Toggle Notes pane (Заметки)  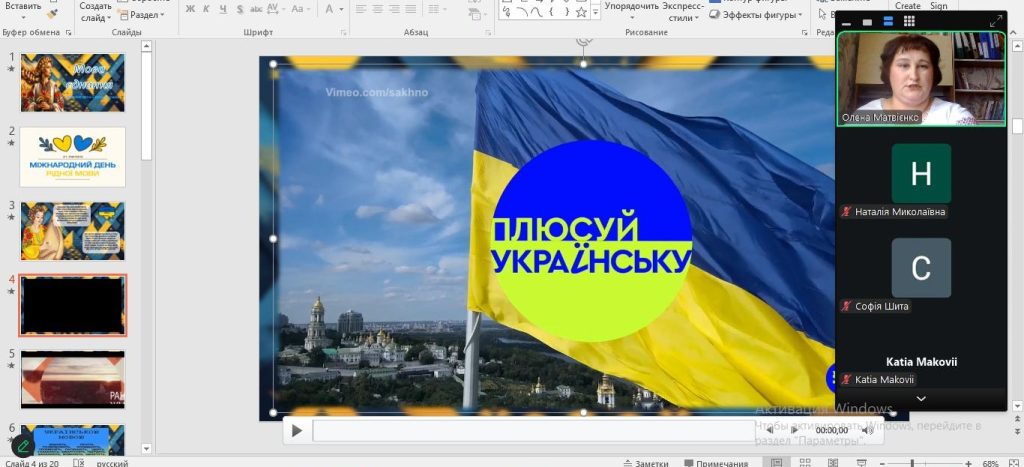point(646,463)
